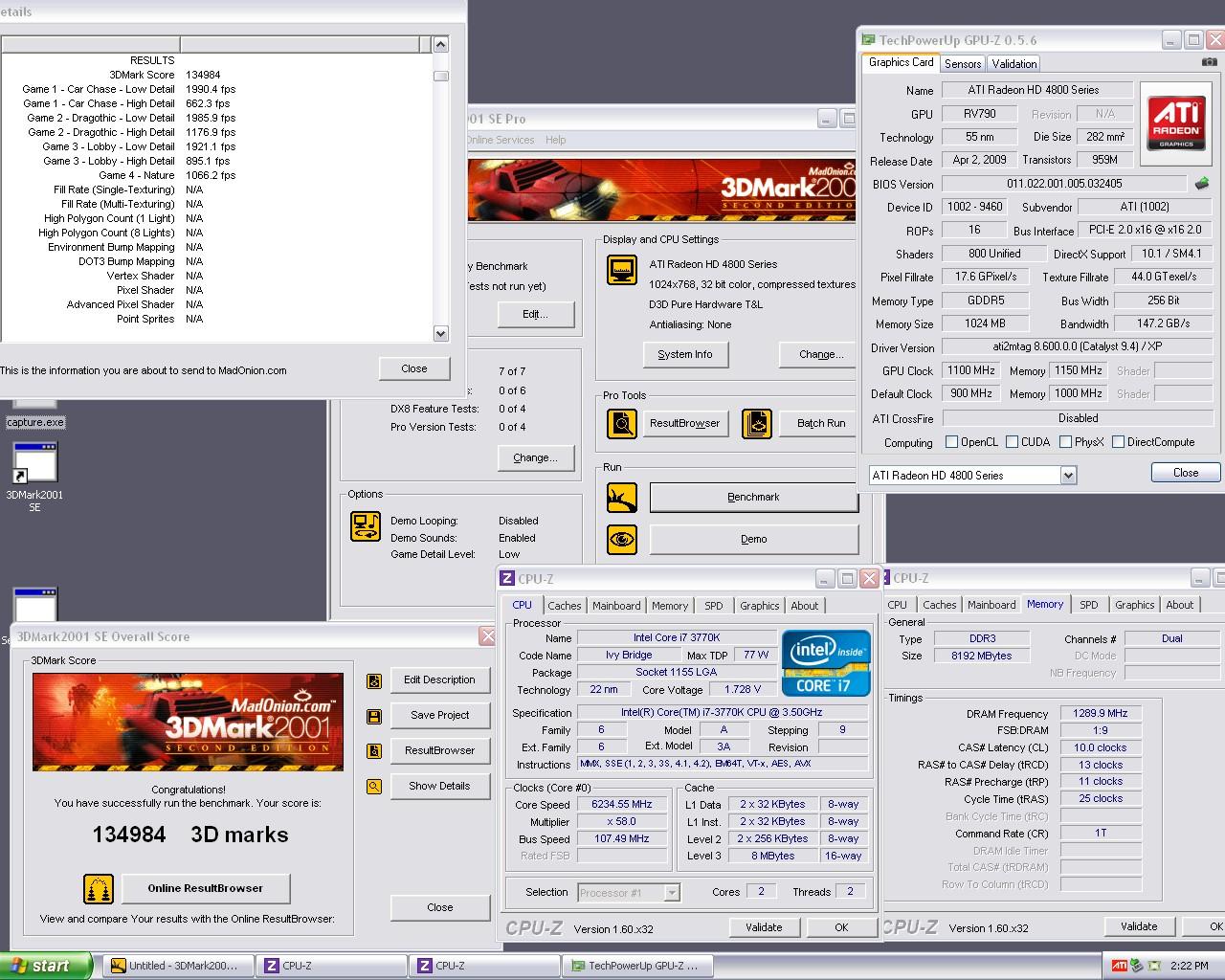
Task: Click the Benchmark run icon
Action: 622,497
